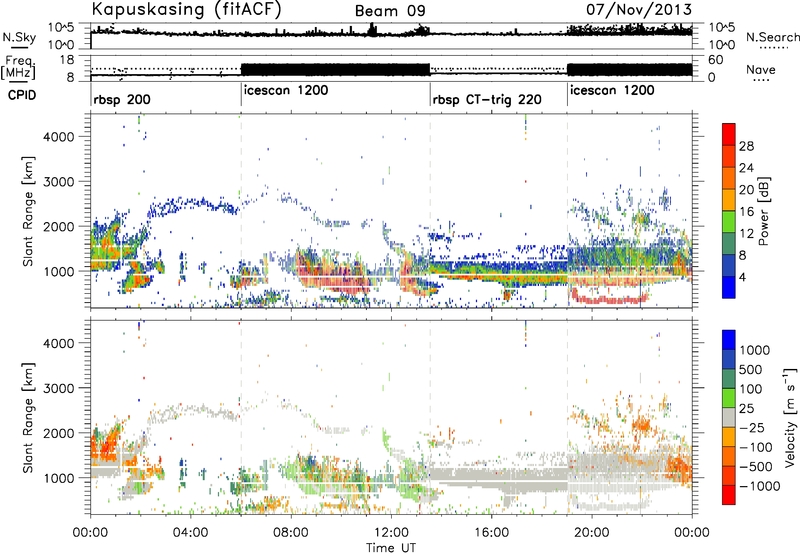
Task: Click the 'Freq. [MHz]' axis label
Action: point(18,68)
